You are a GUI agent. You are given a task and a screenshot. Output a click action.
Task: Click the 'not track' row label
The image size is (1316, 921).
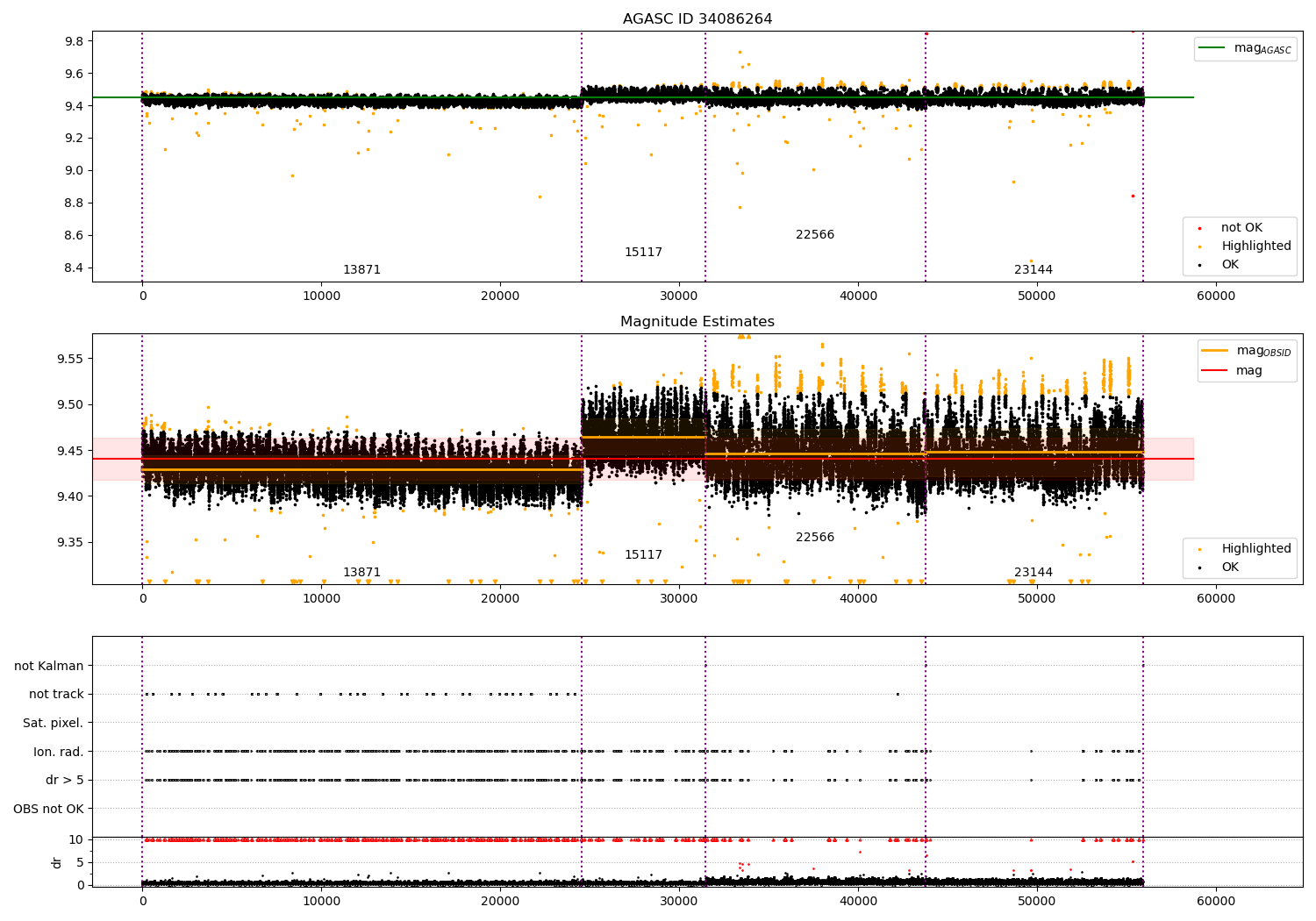(56, 694)
